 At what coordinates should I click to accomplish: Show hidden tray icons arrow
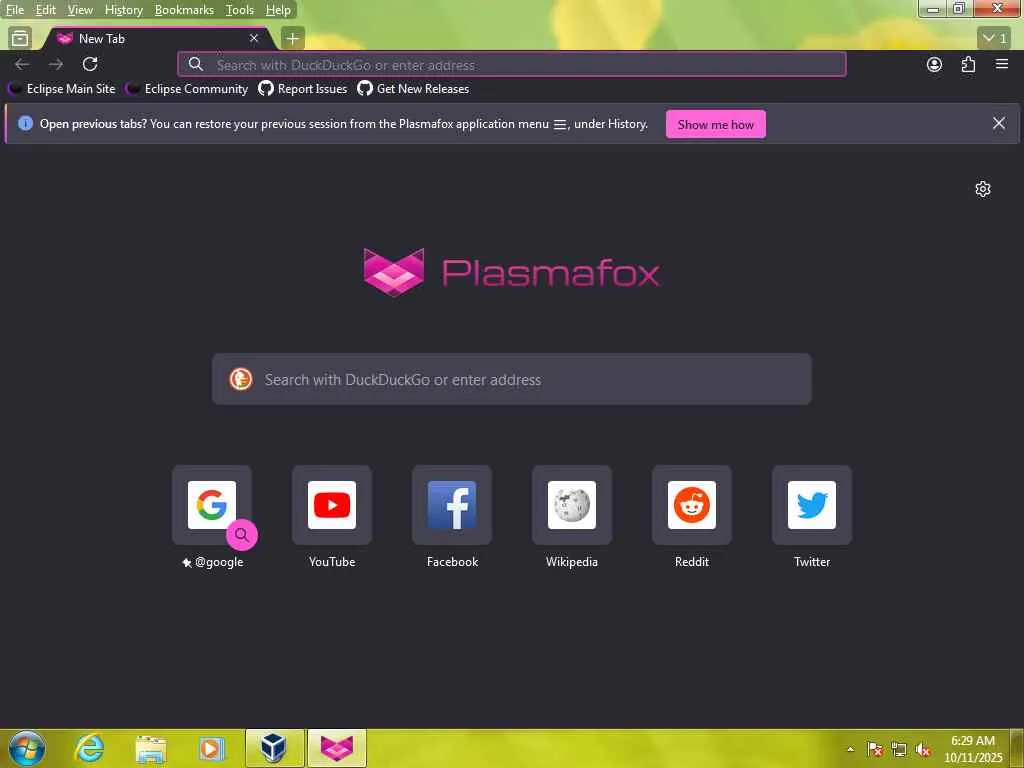[850, 749]
